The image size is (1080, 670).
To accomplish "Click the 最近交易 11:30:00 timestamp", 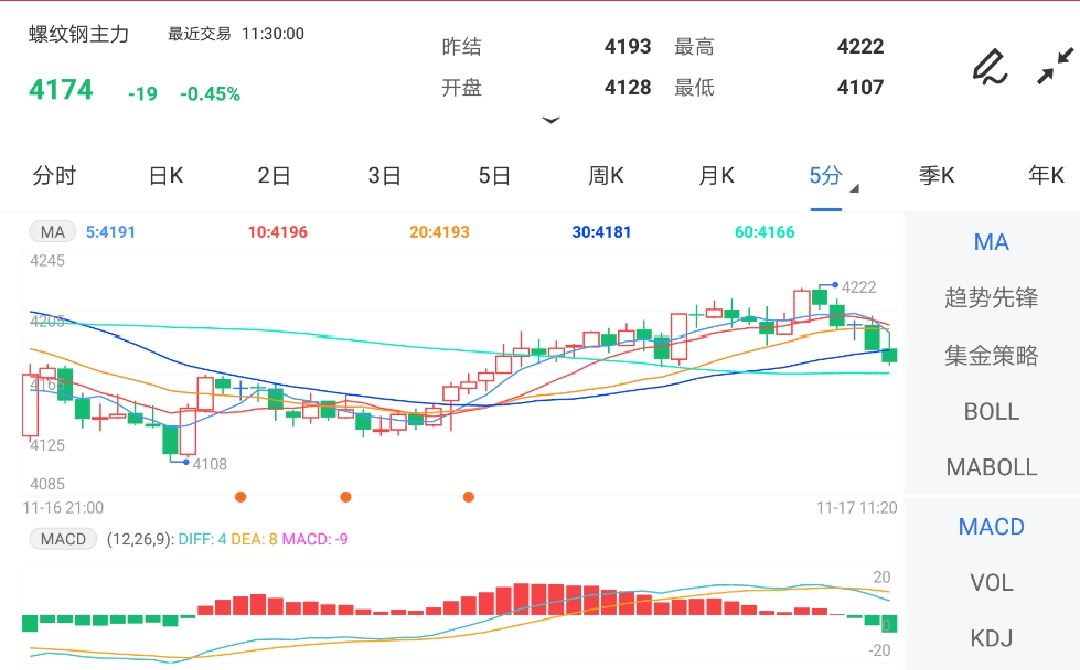I will [236, 34].
